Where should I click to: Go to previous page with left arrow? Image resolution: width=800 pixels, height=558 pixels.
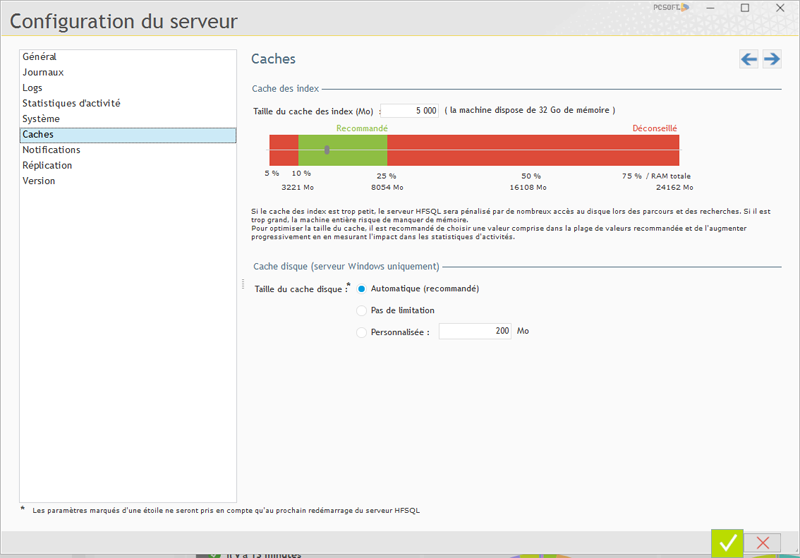(x=749, y=60)
